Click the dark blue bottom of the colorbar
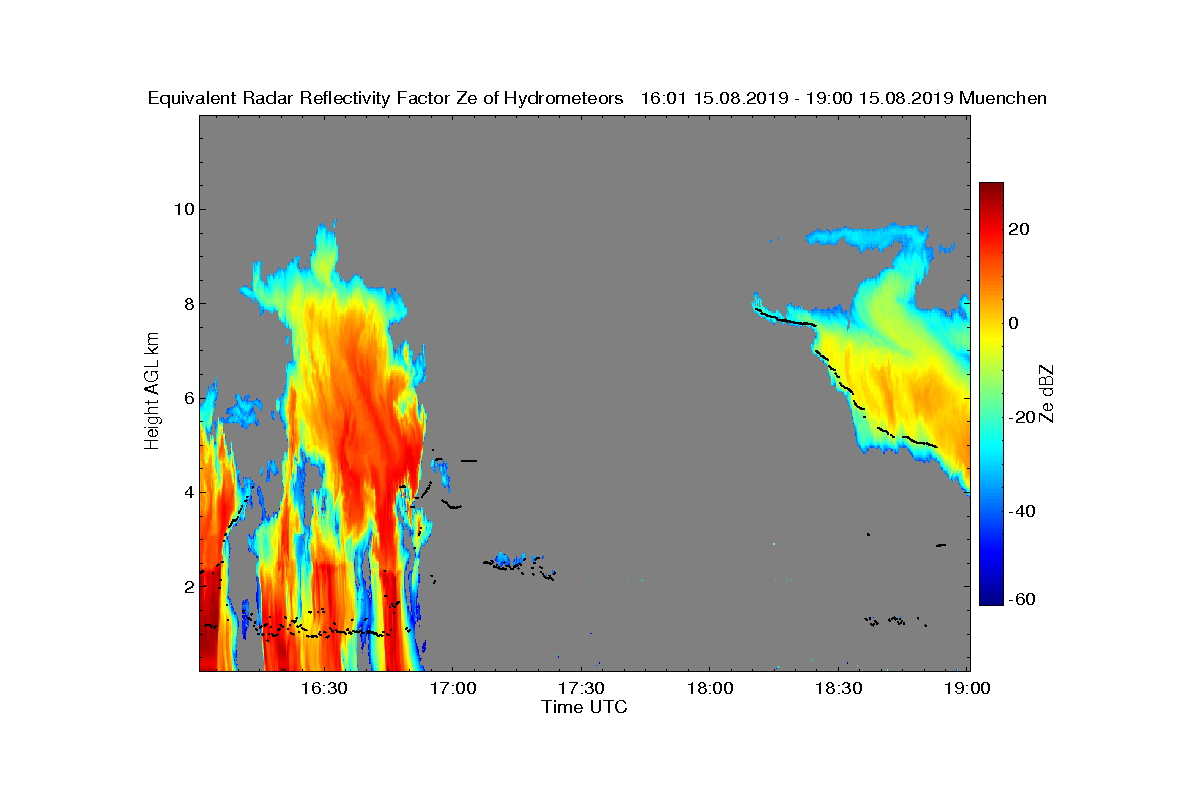This screenshot has height=800, width=1200. tap(991, 598)
